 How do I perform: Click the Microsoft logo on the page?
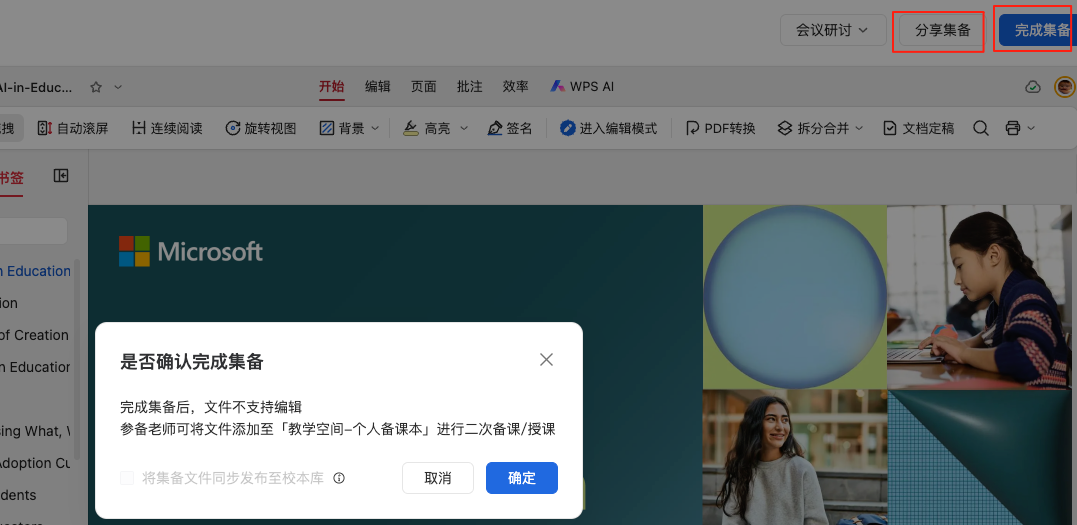pyautogui.click(x=190, y=252)
